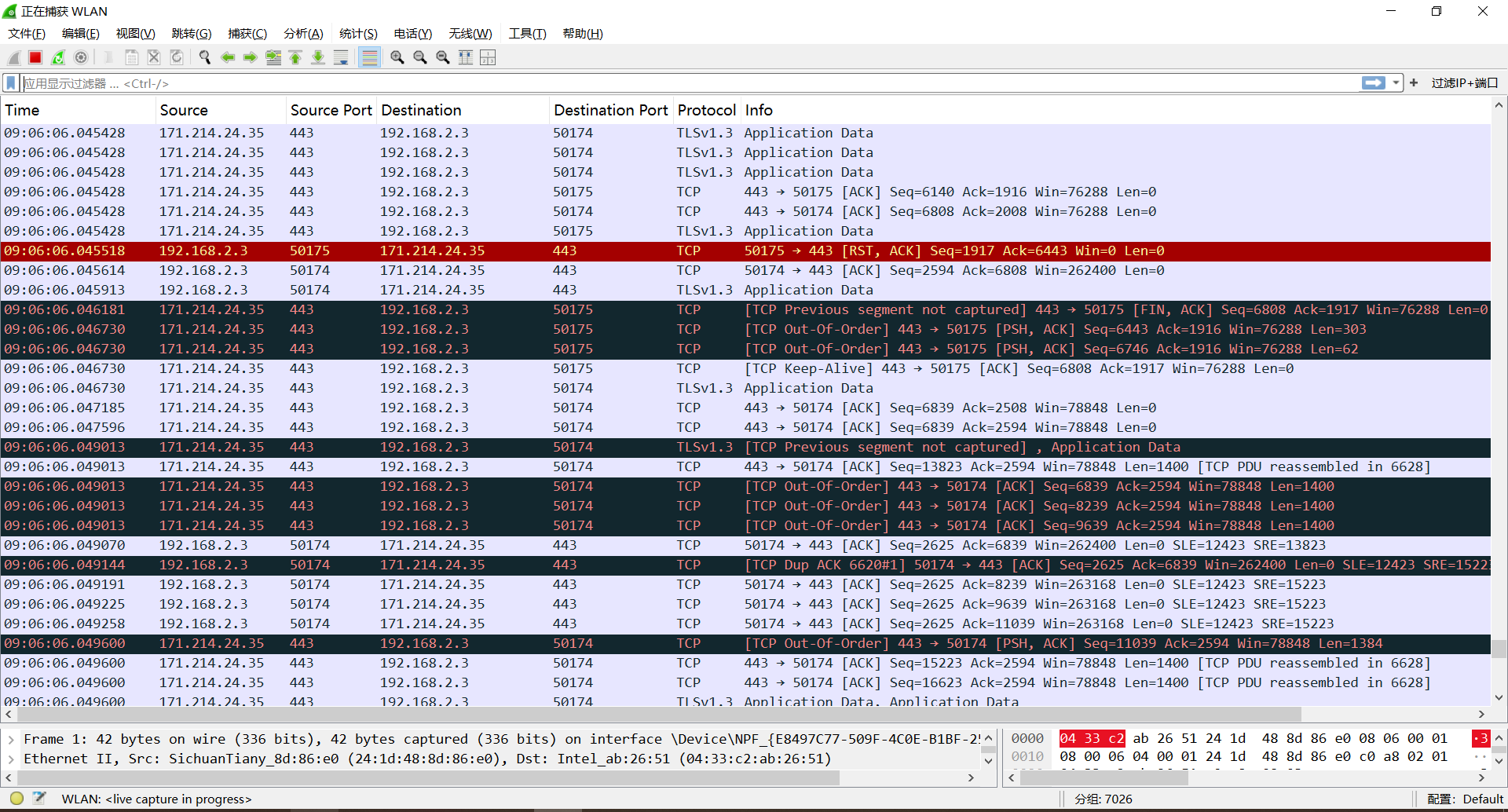Click the 过滤IP+端口 filter button
1508x812 pixels.
(x=1464, y=82)
